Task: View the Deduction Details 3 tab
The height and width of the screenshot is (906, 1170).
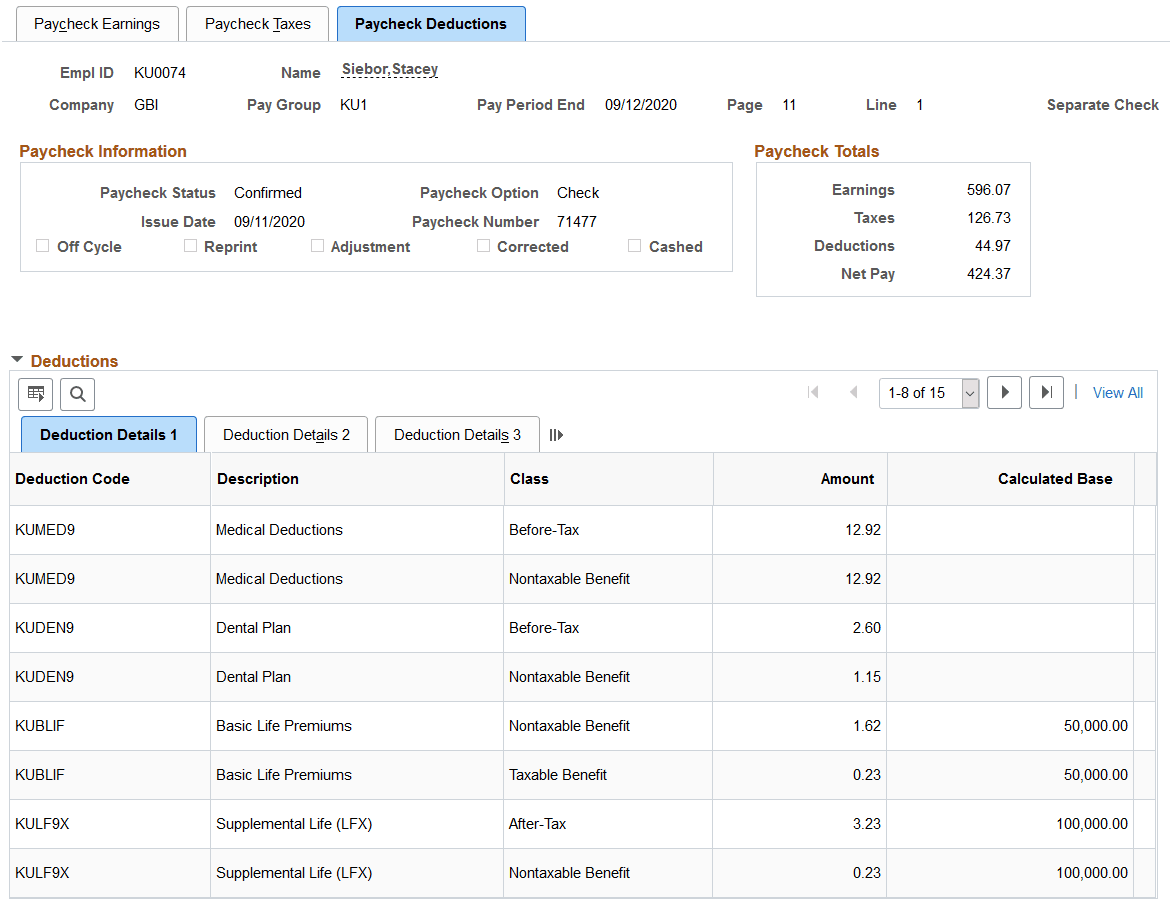Action: [456, 434]
